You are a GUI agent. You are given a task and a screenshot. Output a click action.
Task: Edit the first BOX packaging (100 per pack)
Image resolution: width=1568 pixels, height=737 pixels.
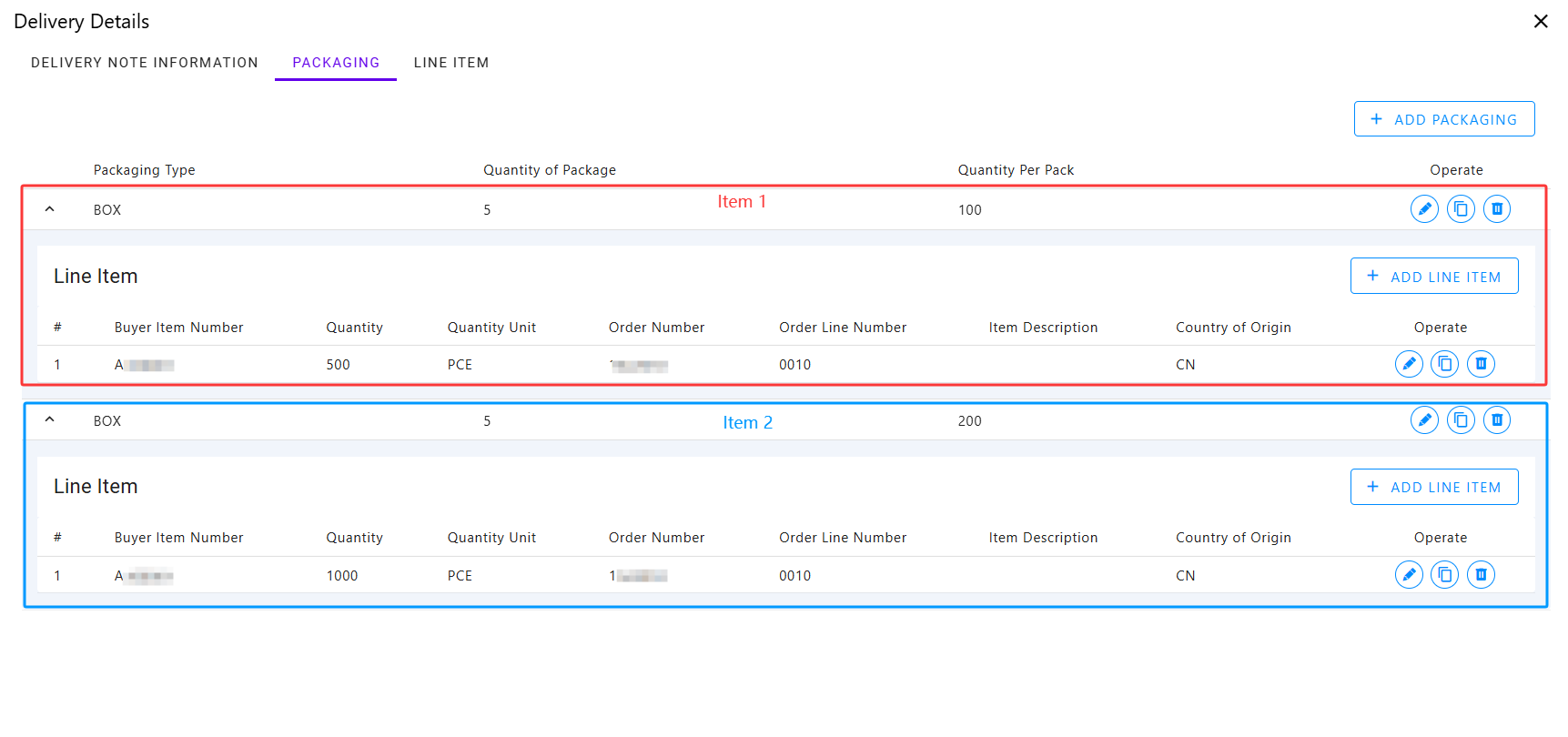pyautogui.click(x=1424, y=209)
